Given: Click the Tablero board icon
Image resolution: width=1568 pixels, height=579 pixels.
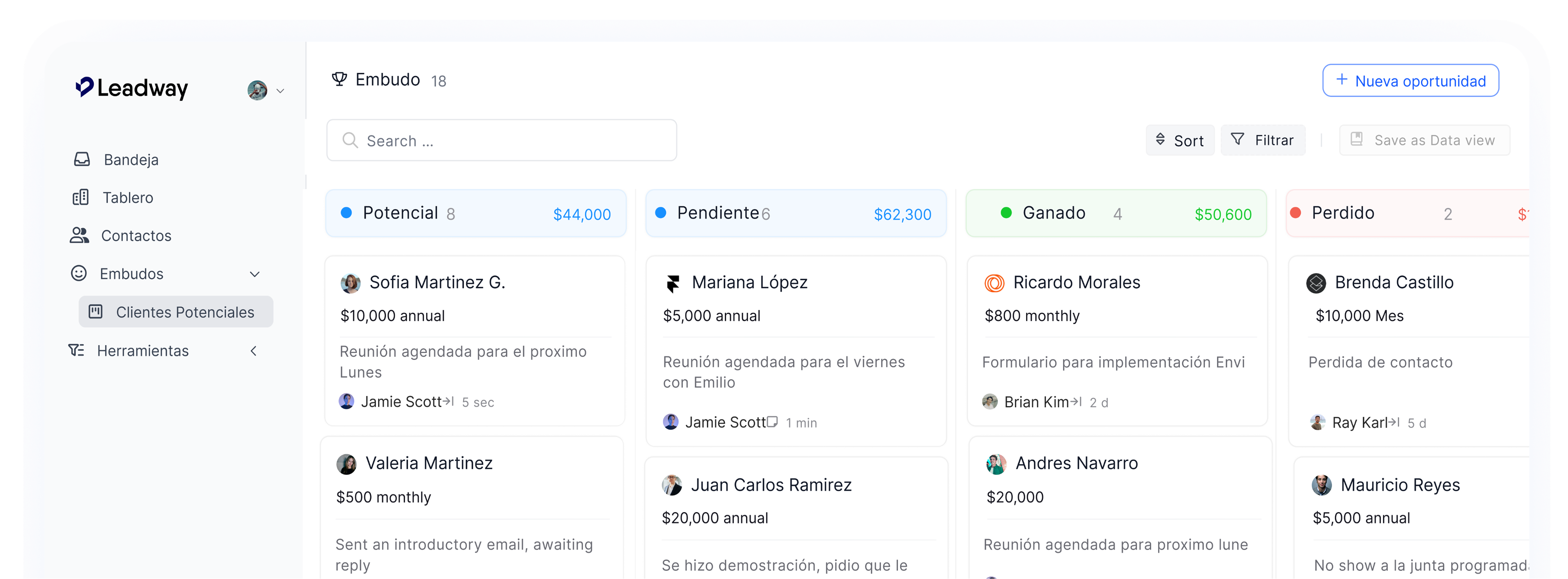Looking at the screenshot, I should coord(81,197).
